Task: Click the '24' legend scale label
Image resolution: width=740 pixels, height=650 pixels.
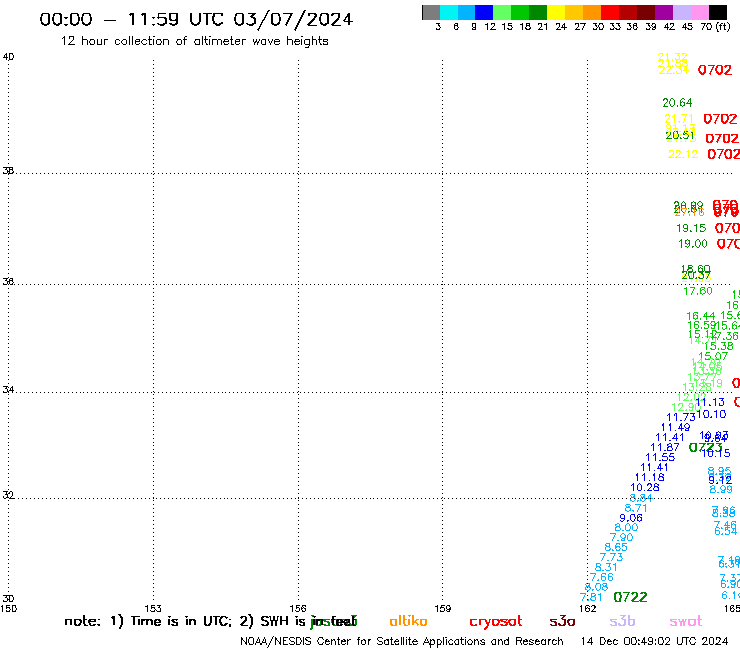Action: [561, 26]
